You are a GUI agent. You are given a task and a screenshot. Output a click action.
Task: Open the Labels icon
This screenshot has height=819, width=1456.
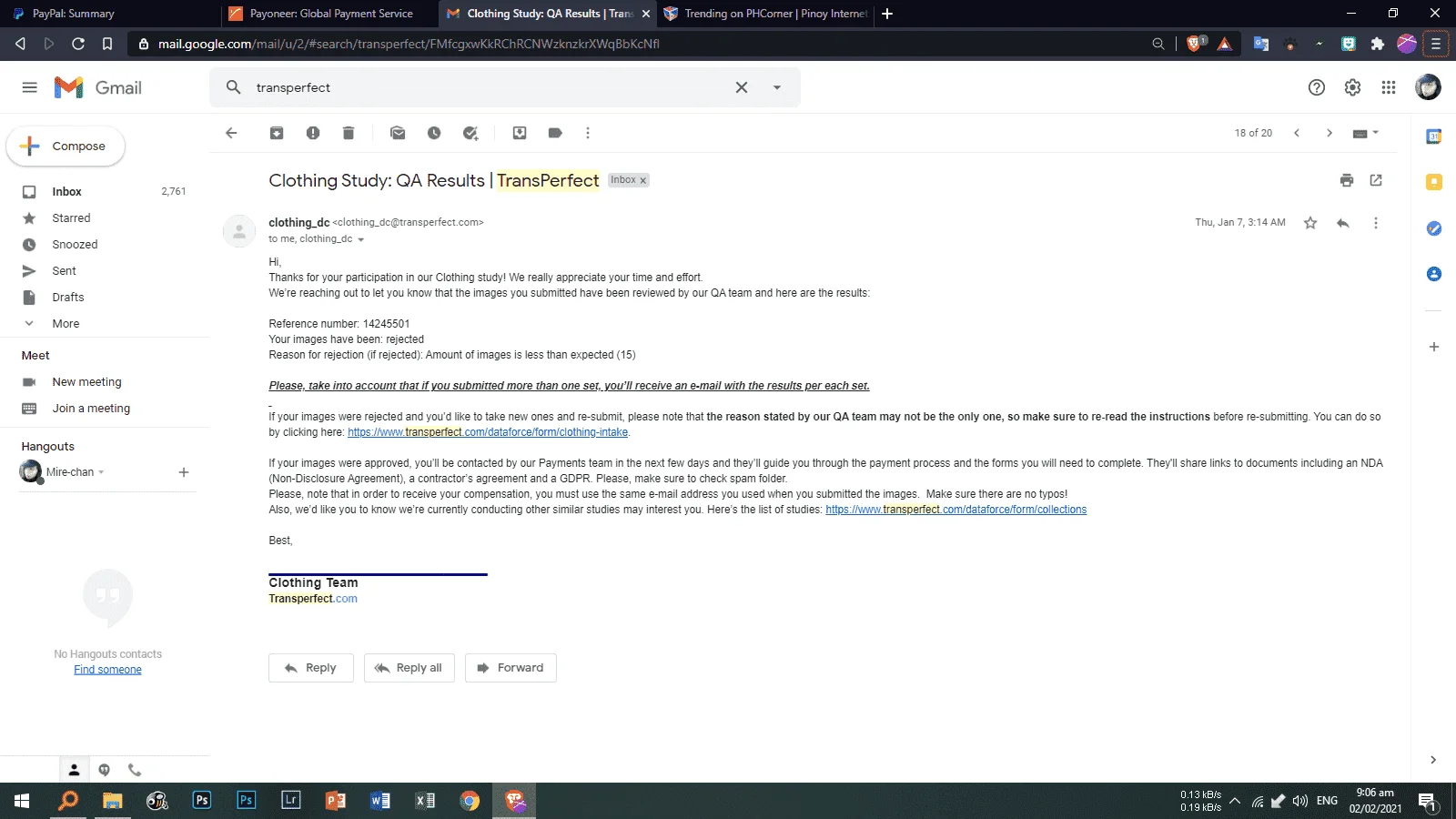[555, 133]
